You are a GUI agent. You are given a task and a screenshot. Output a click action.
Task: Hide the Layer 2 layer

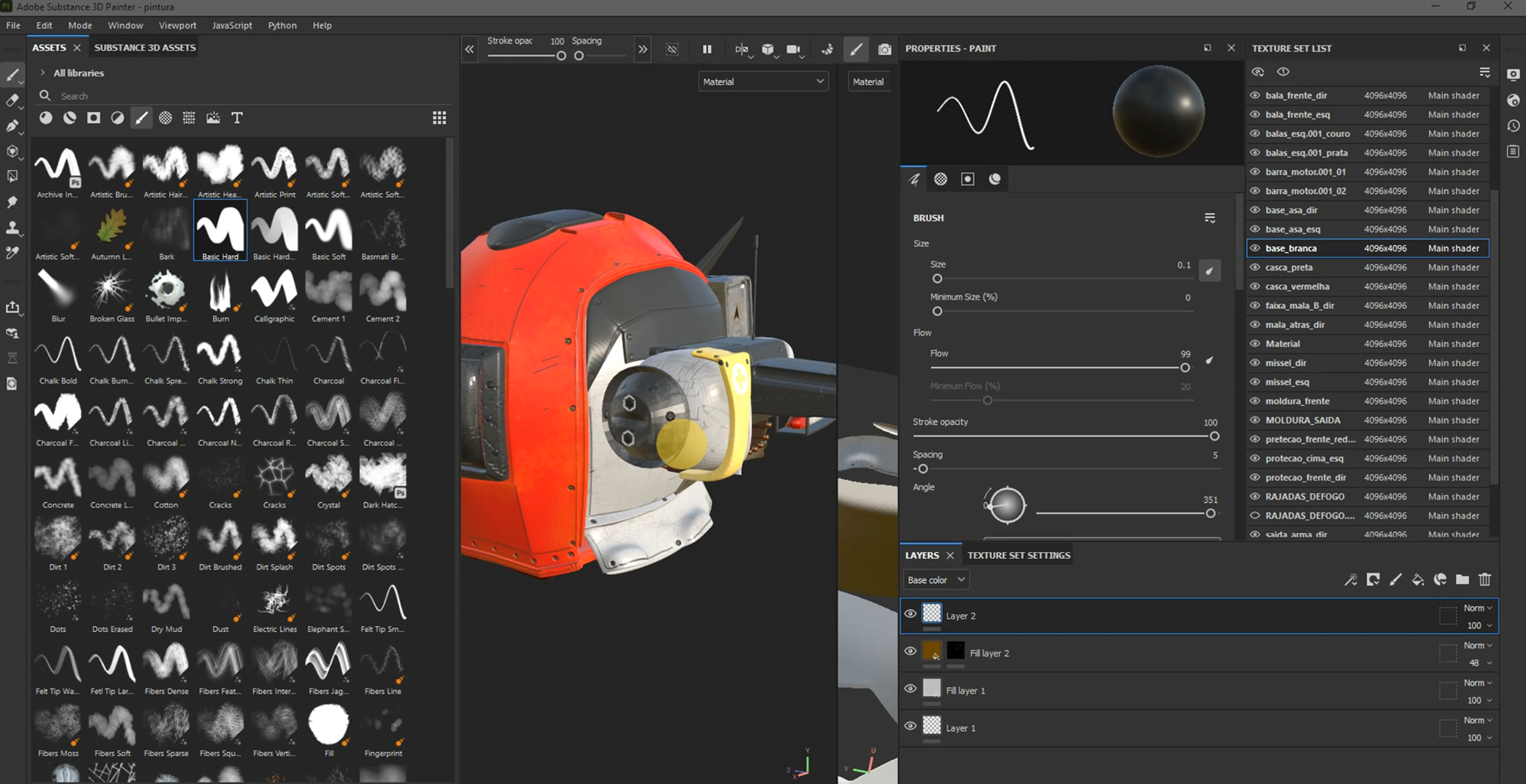911,614
